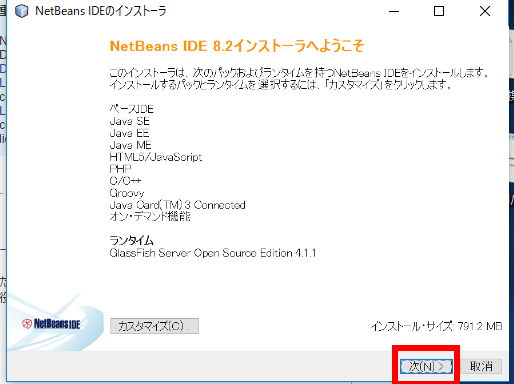This screenshot has width=514, height=384.
Task: Click the インストール・サイズ 791.2 MB label
Action: coord(437,326)
